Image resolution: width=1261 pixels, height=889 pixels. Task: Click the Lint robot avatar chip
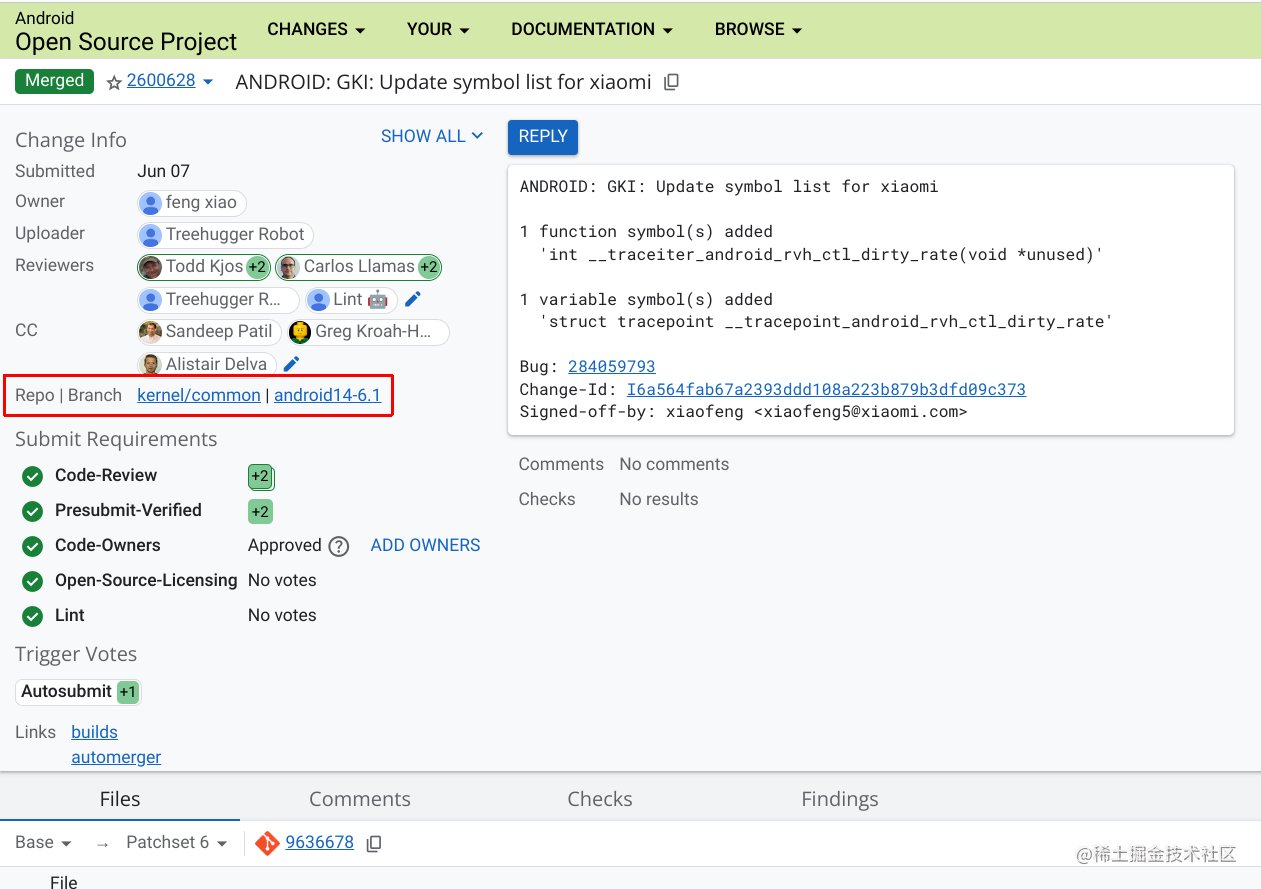pos(349,299)
